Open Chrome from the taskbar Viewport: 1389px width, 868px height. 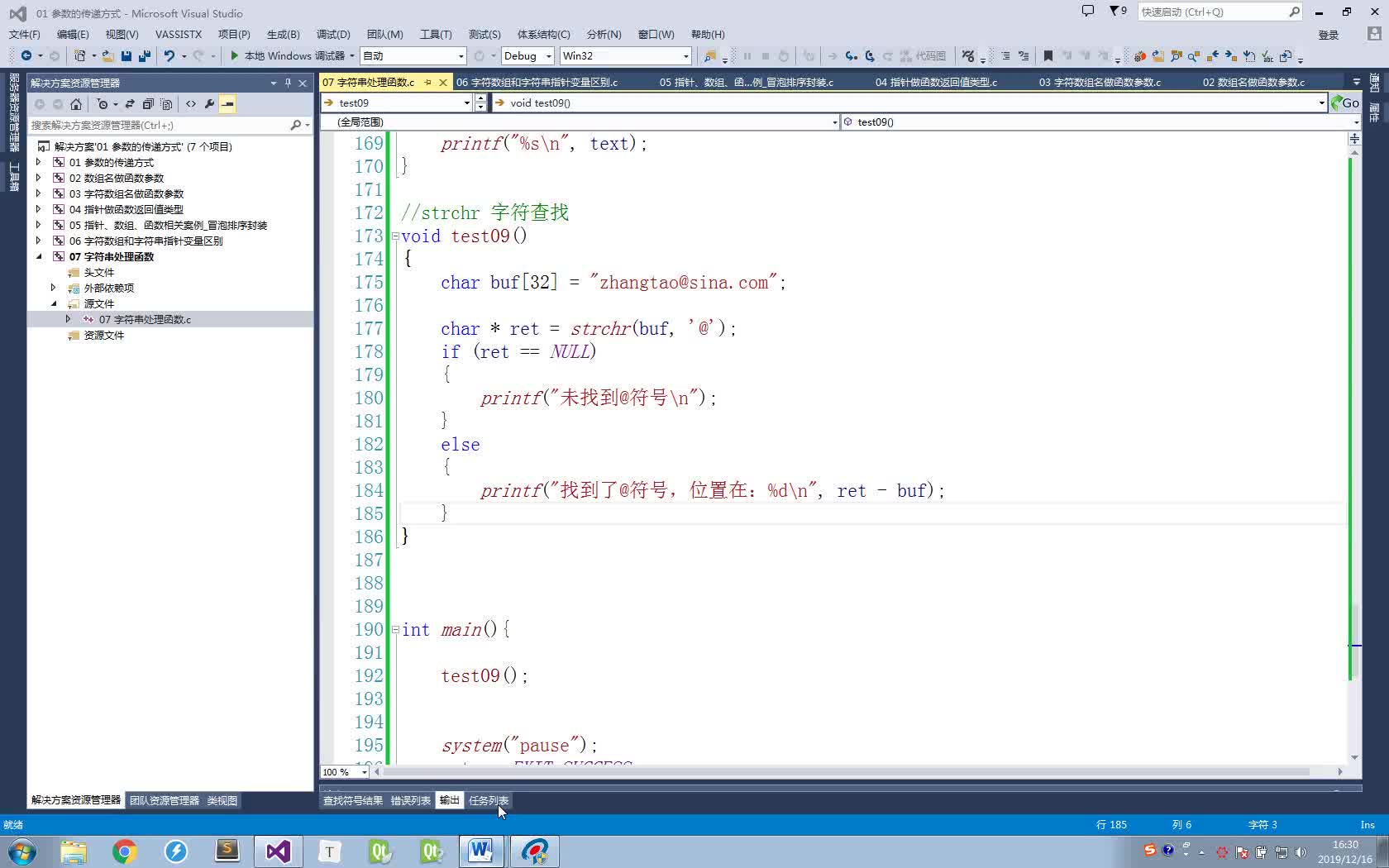coord(125,851)
